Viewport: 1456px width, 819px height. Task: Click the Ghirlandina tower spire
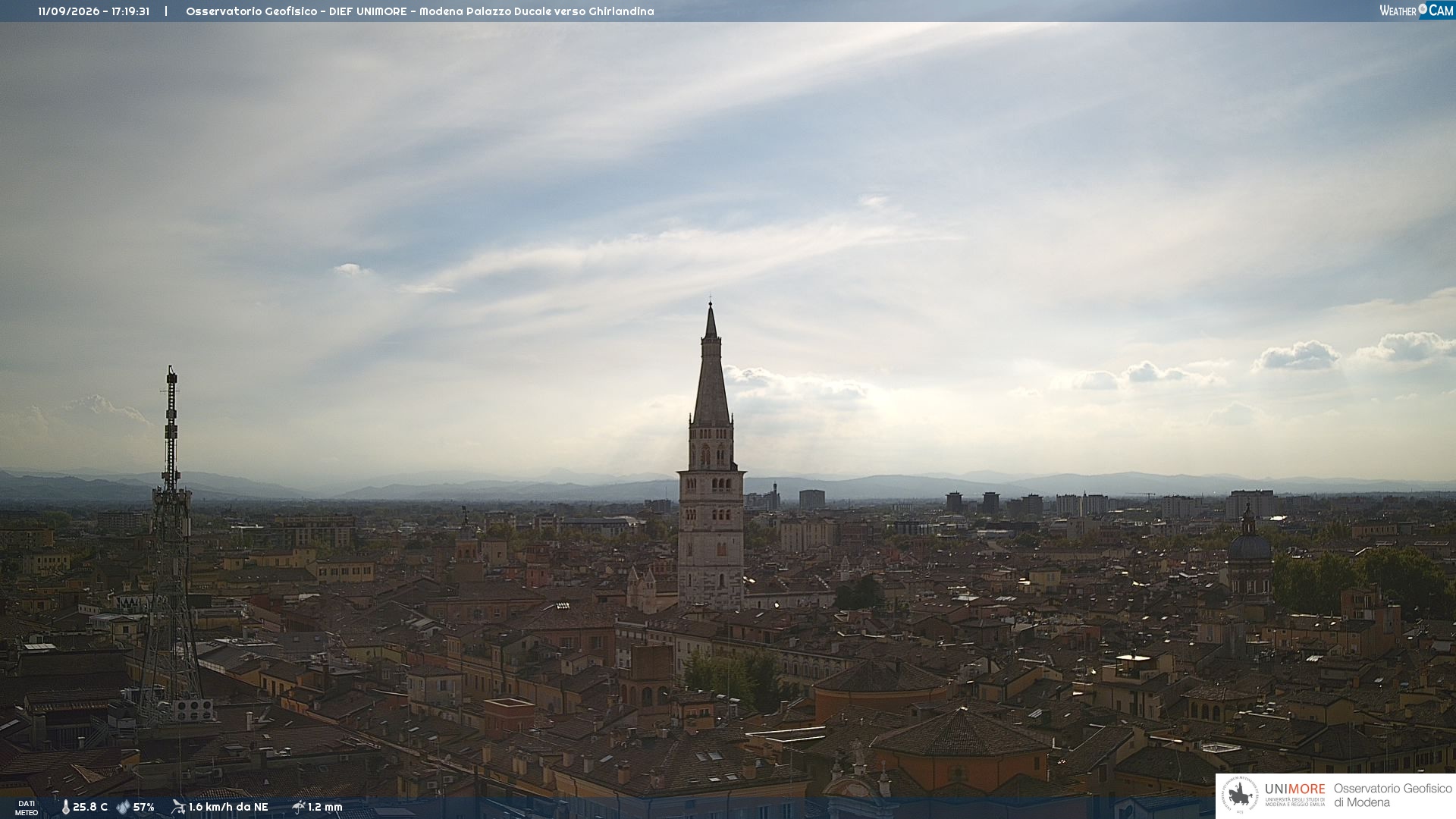tap(711, 364)
